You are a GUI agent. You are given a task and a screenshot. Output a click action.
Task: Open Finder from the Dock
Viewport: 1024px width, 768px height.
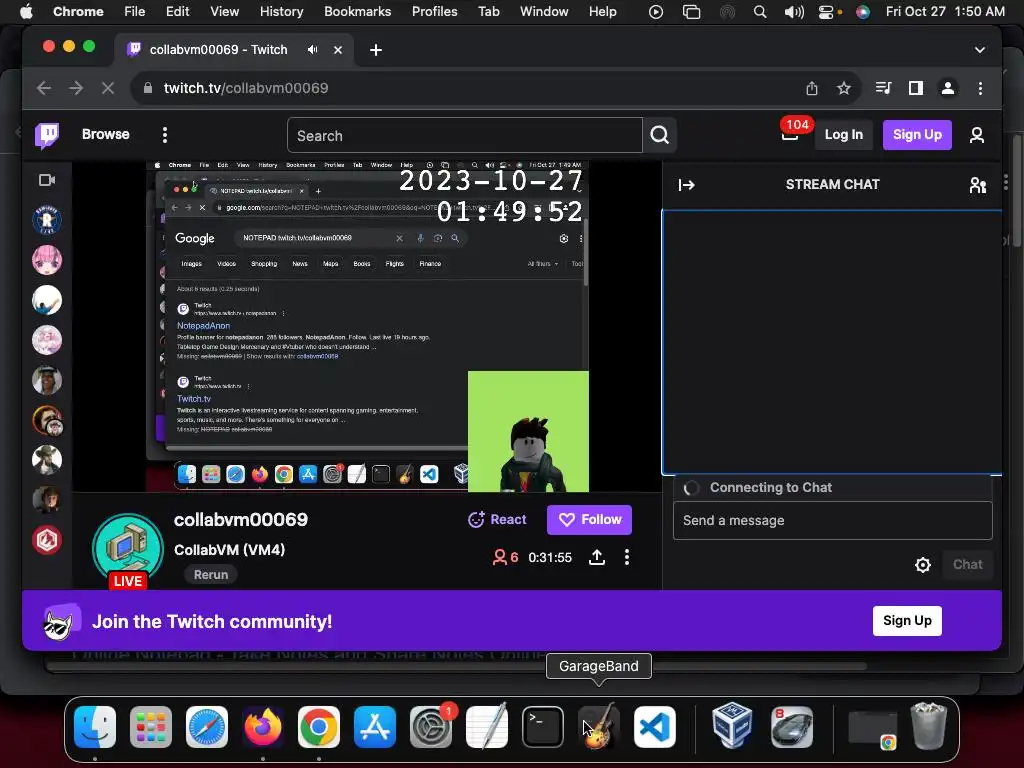pos(95,727)
